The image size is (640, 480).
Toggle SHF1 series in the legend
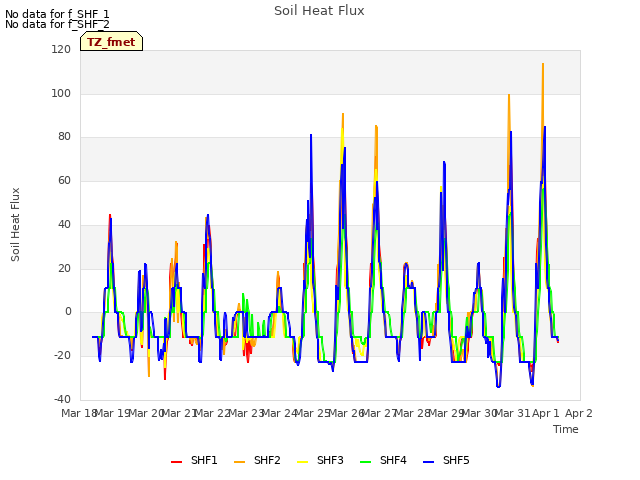194,460
